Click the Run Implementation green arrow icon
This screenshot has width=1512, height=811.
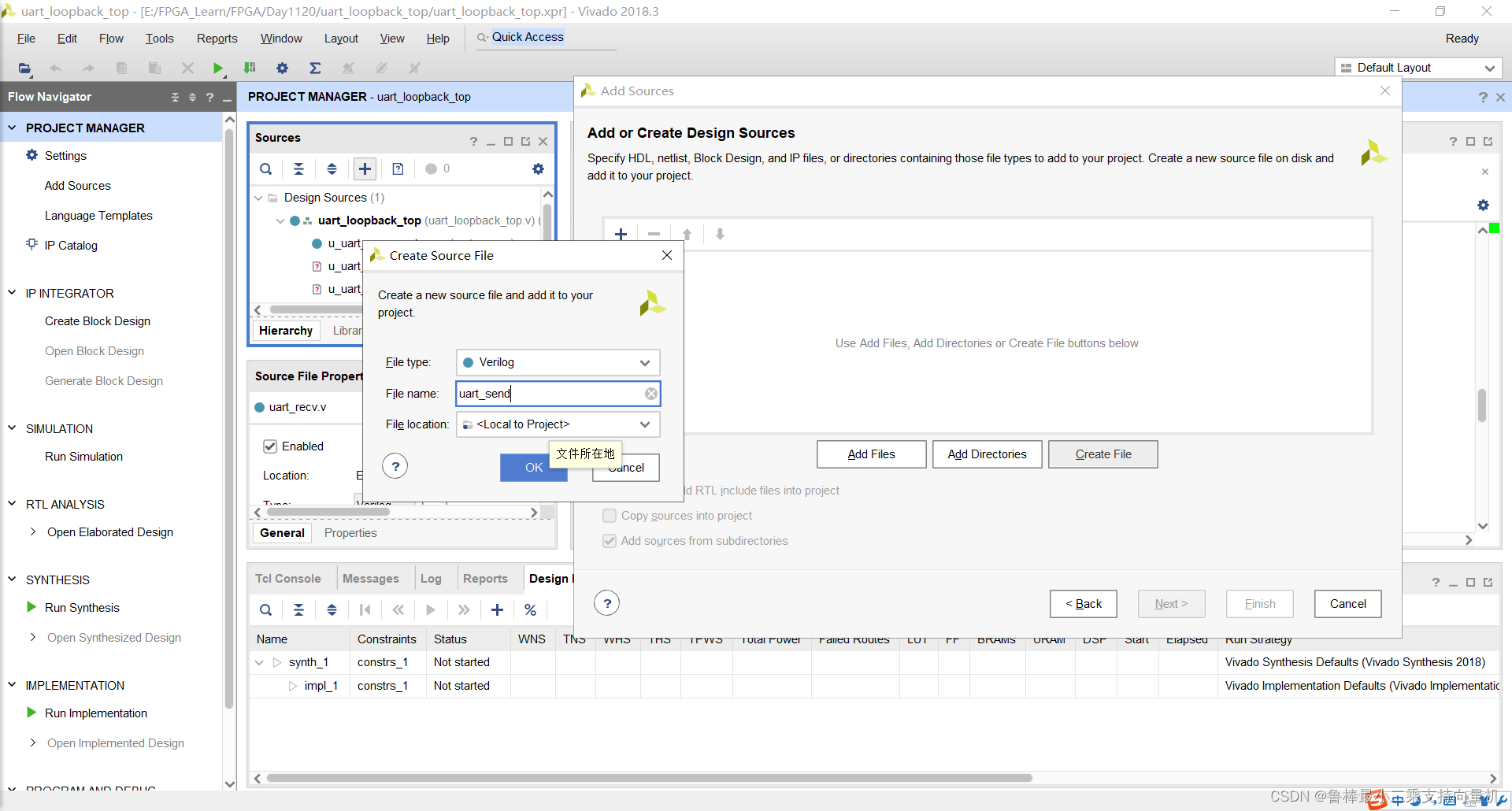tap(31, 713)
